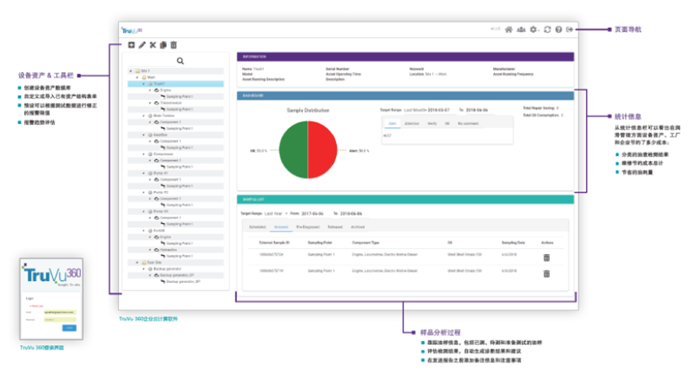
Task: Click blue login button in TruVu360 login thumbnail
Action: 69,328
